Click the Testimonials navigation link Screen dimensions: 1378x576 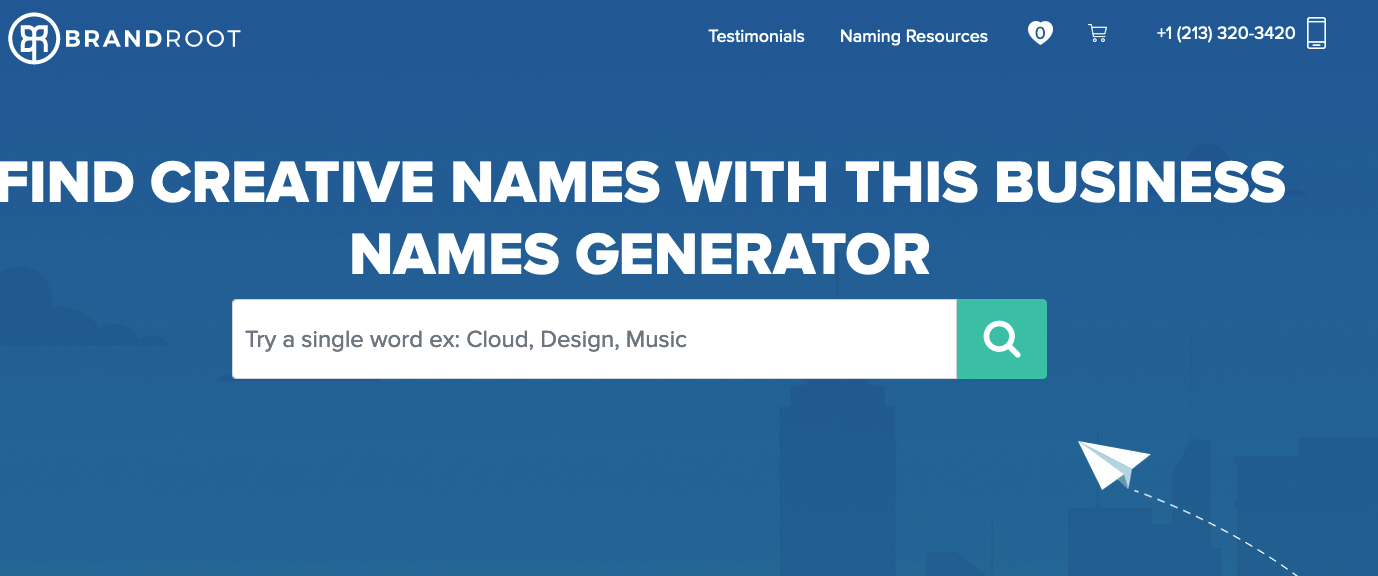coord(756,36)
